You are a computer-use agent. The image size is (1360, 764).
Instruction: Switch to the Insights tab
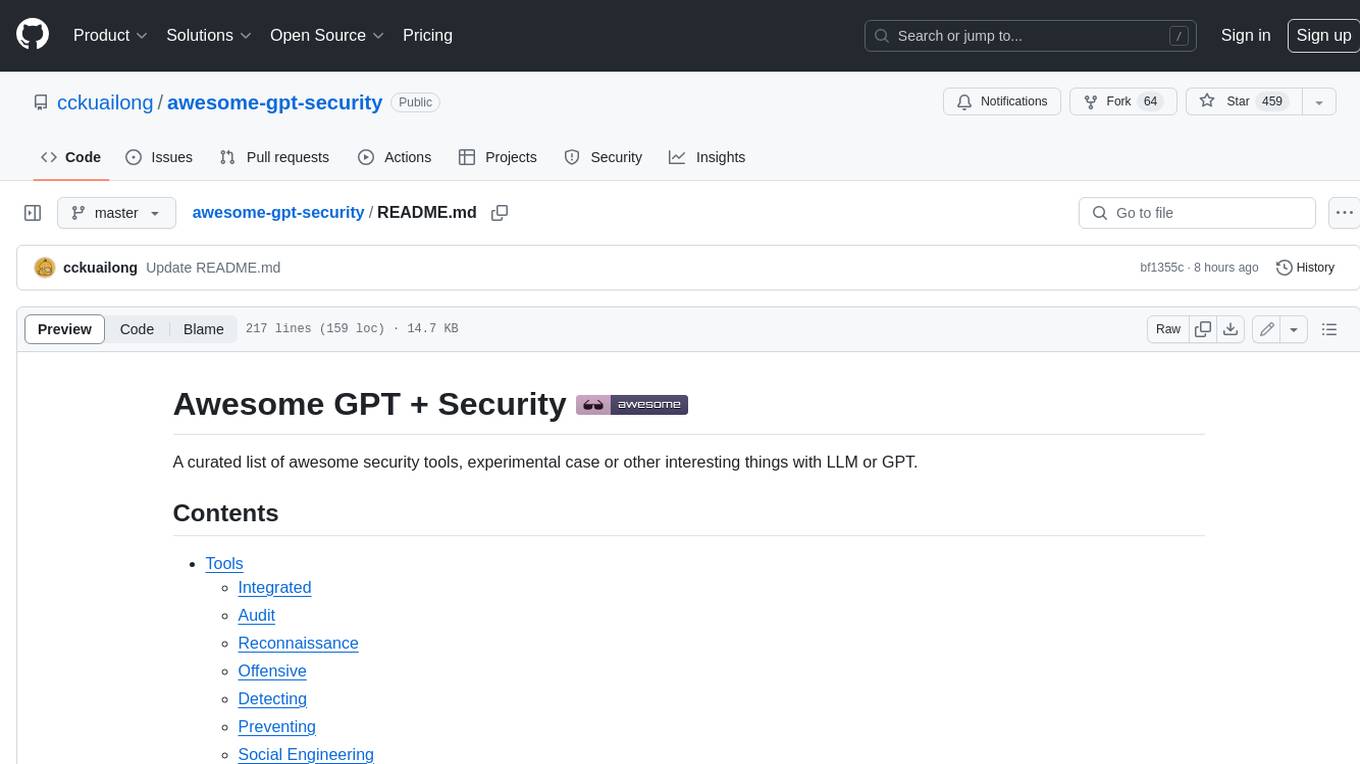coord(707,157)
